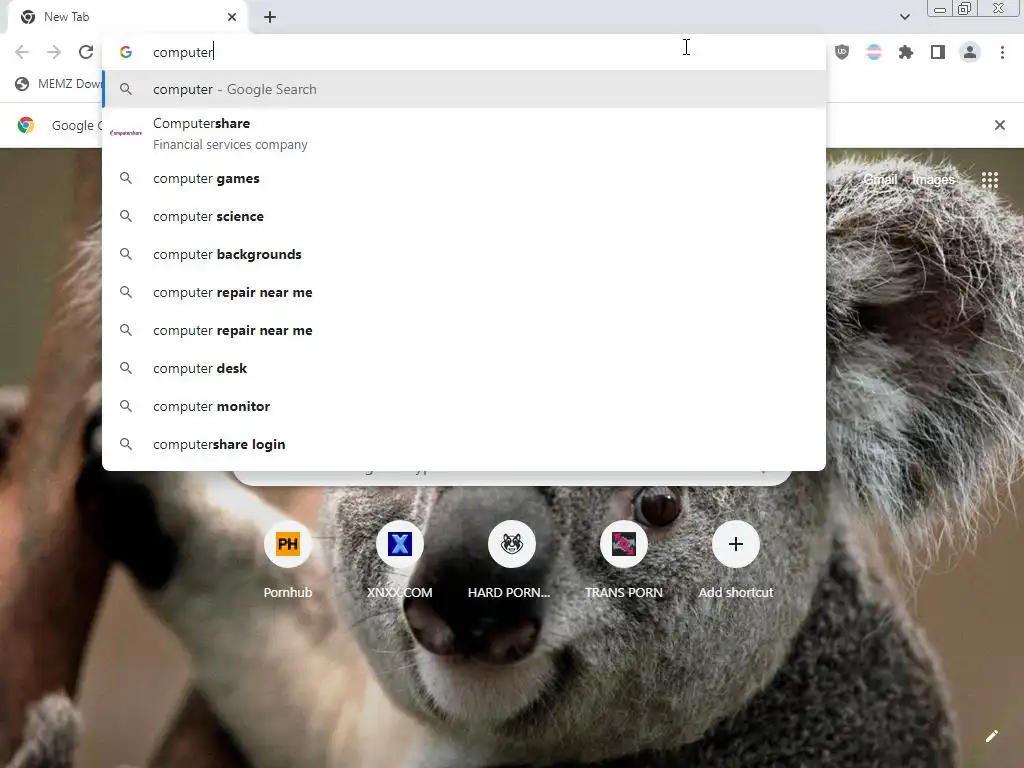The image size is (1024, 768).
Task: Open Chrome's three-dot menu
Action: (1002, 52)
